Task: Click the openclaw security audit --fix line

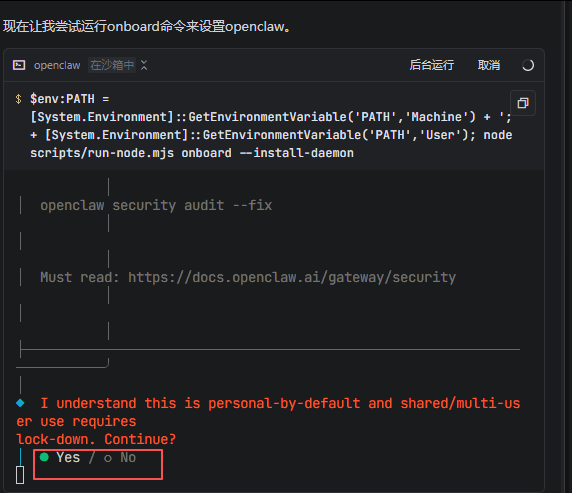Action: coord(156,205)
